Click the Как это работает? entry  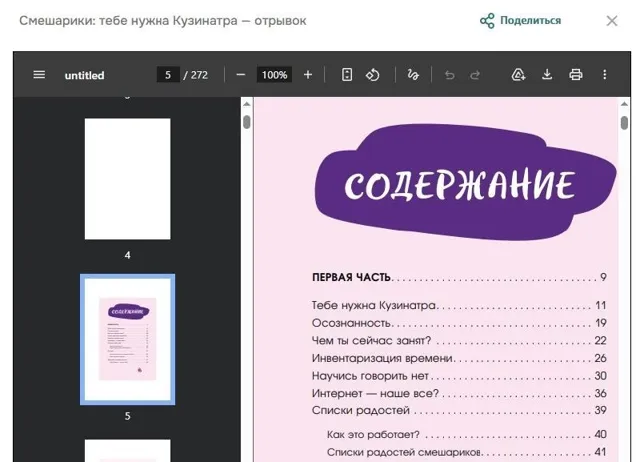[x=467, y=434]
